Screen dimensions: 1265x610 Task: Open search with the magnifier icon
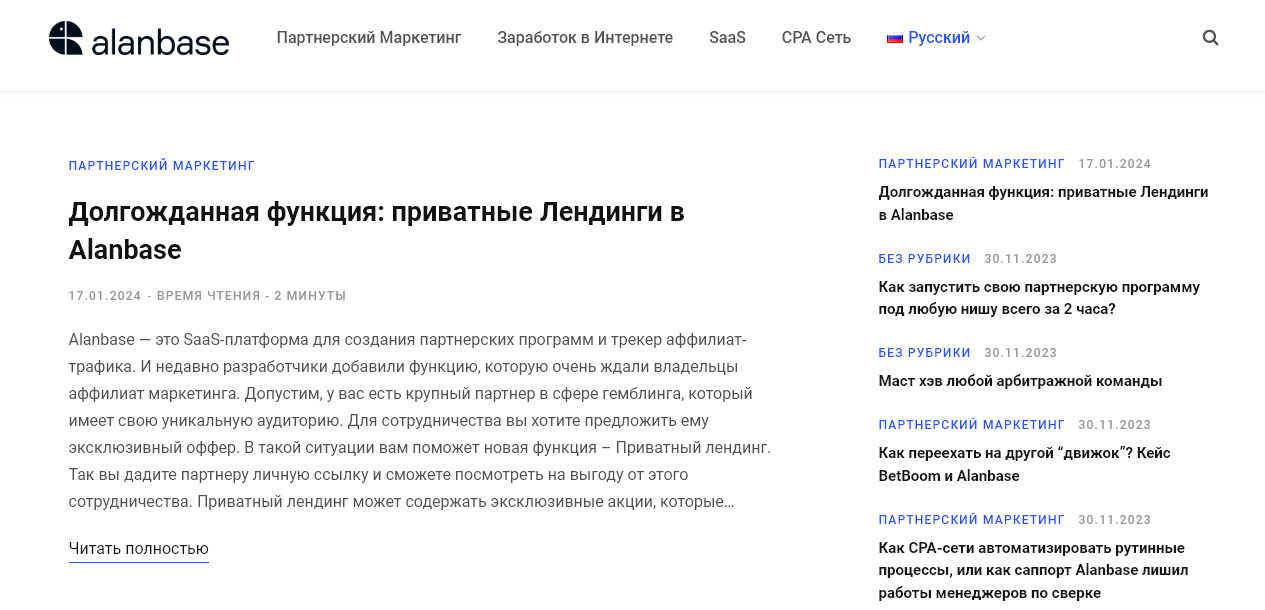tap(1210, 38)
